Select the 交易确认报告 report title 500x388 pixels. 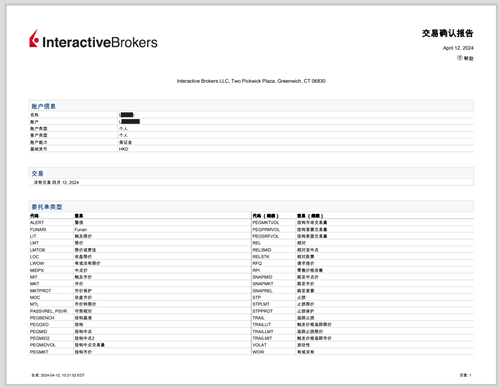[448, 33]
